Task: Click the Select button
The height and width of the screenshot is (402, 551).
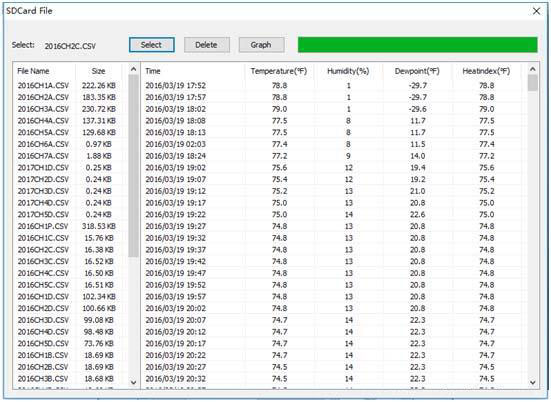Action: [151, 45]
